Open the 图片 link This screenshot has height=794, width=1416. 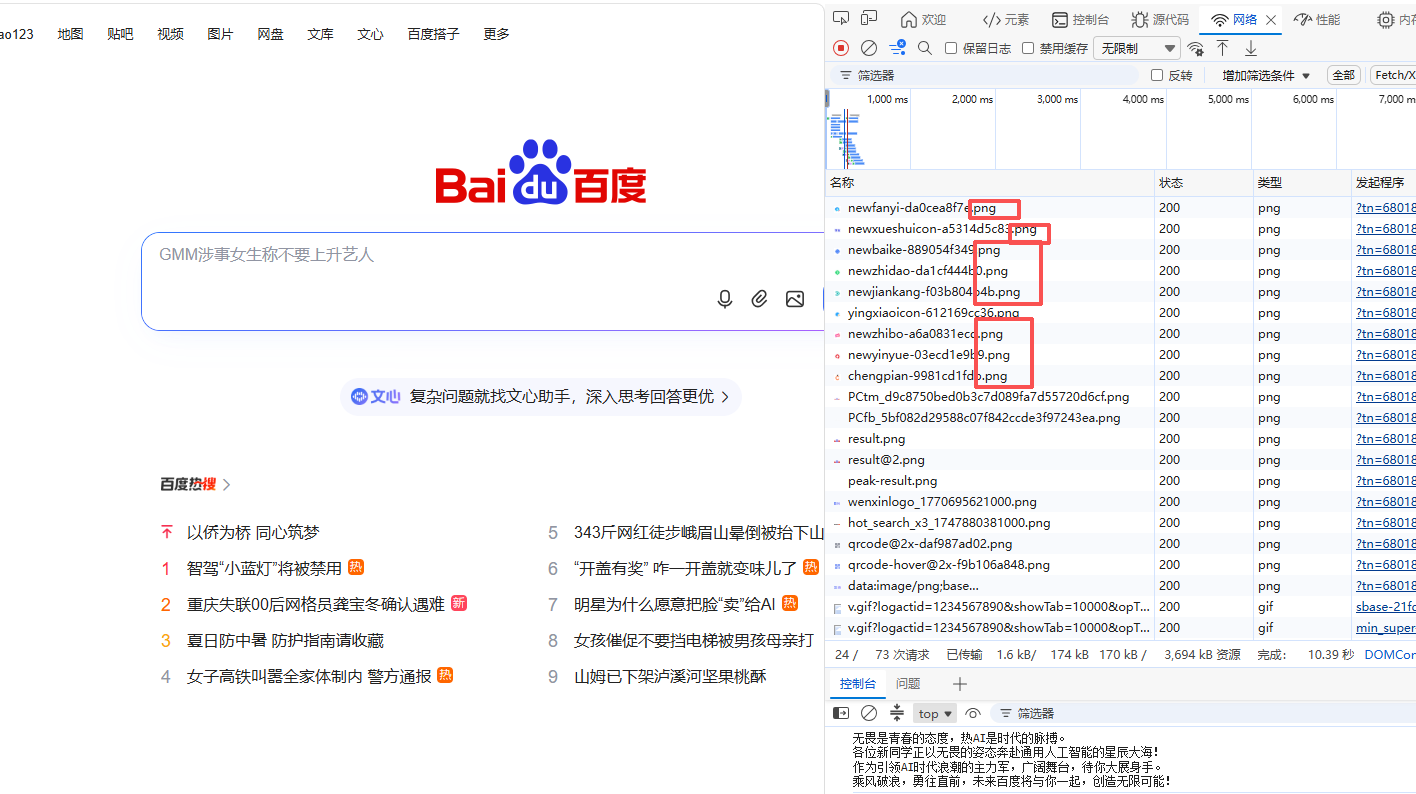pyautogui.click(x=220, y=34)
